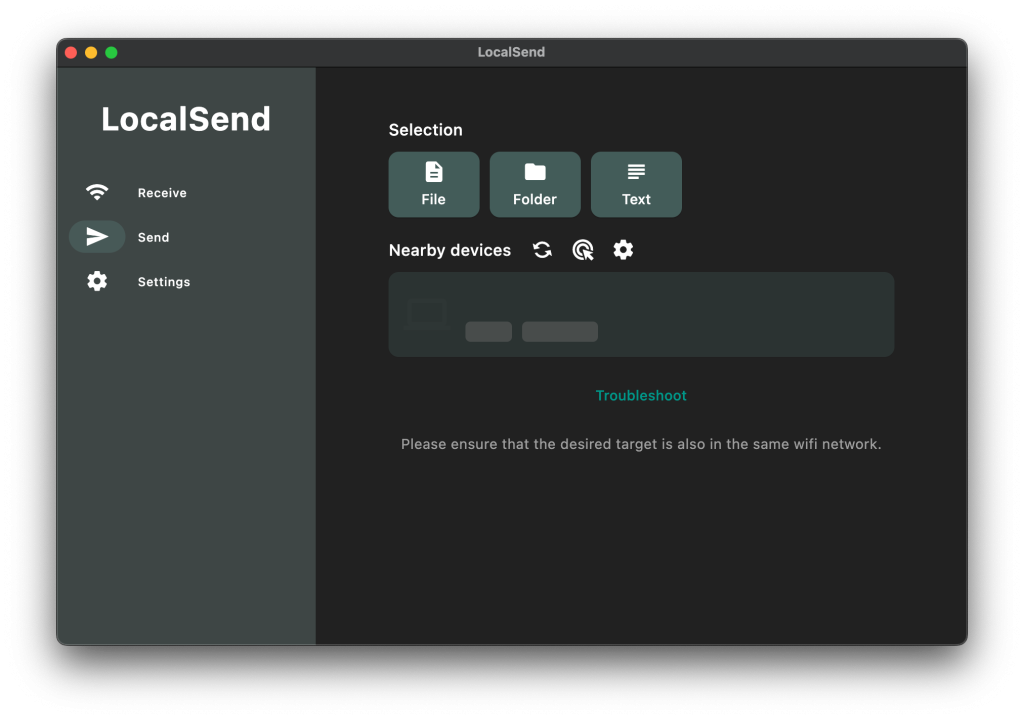Click the LocalSend logo title
This screenshot has width=1024, height=720.
[x=186, y=119]
